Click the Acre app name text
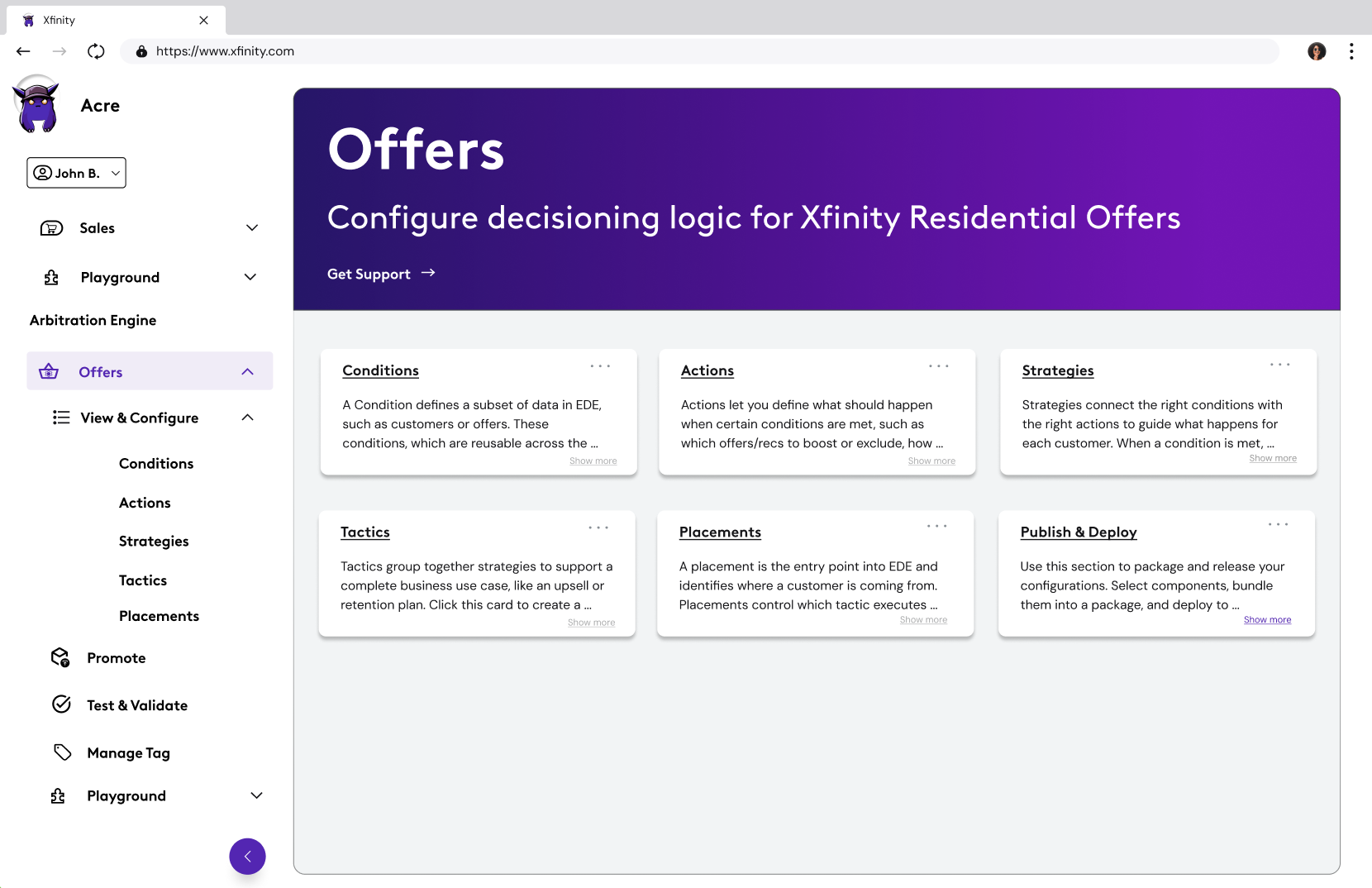Viewport: 1372px width, 888px height. point(100,106)
